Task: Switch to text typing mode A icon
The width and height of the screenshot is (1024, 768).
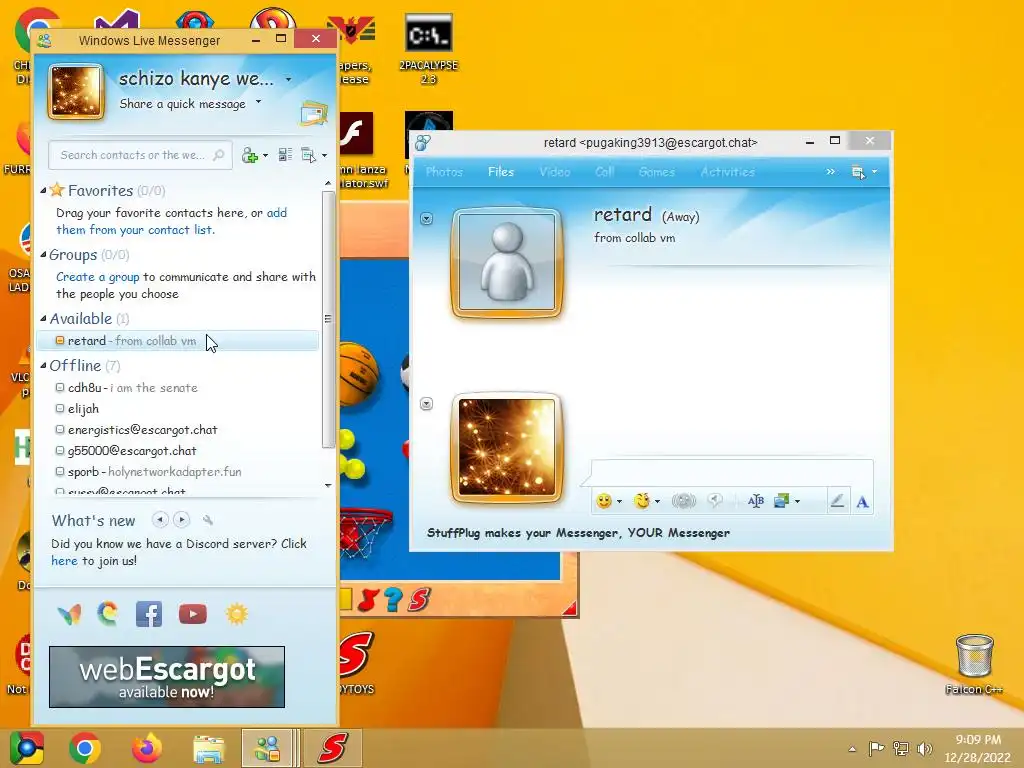Action: (x=862, y=502)
